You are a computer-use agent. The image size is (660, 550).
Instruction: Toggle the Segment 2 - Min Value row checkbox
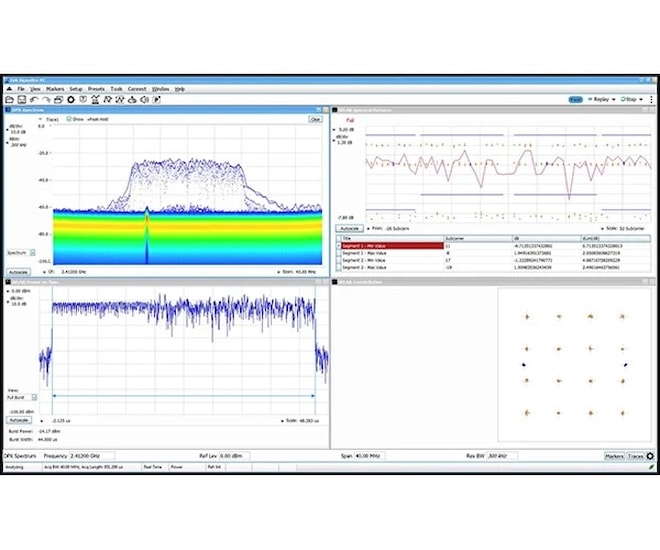pos(338,260)
